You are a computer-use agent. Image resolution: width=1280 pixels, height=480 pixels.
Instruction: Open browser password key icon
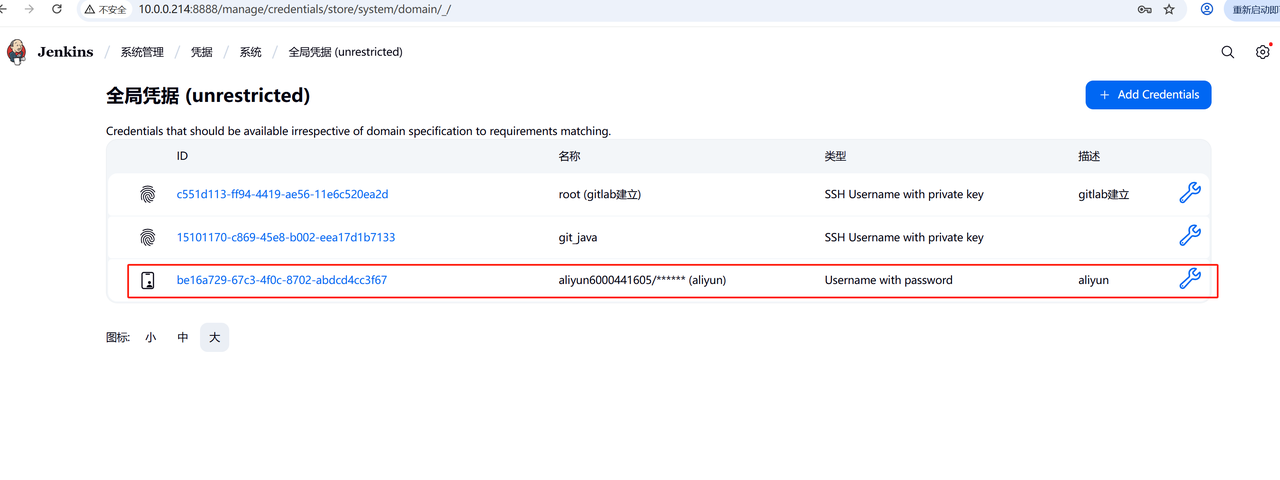(x=1144, y=9)
